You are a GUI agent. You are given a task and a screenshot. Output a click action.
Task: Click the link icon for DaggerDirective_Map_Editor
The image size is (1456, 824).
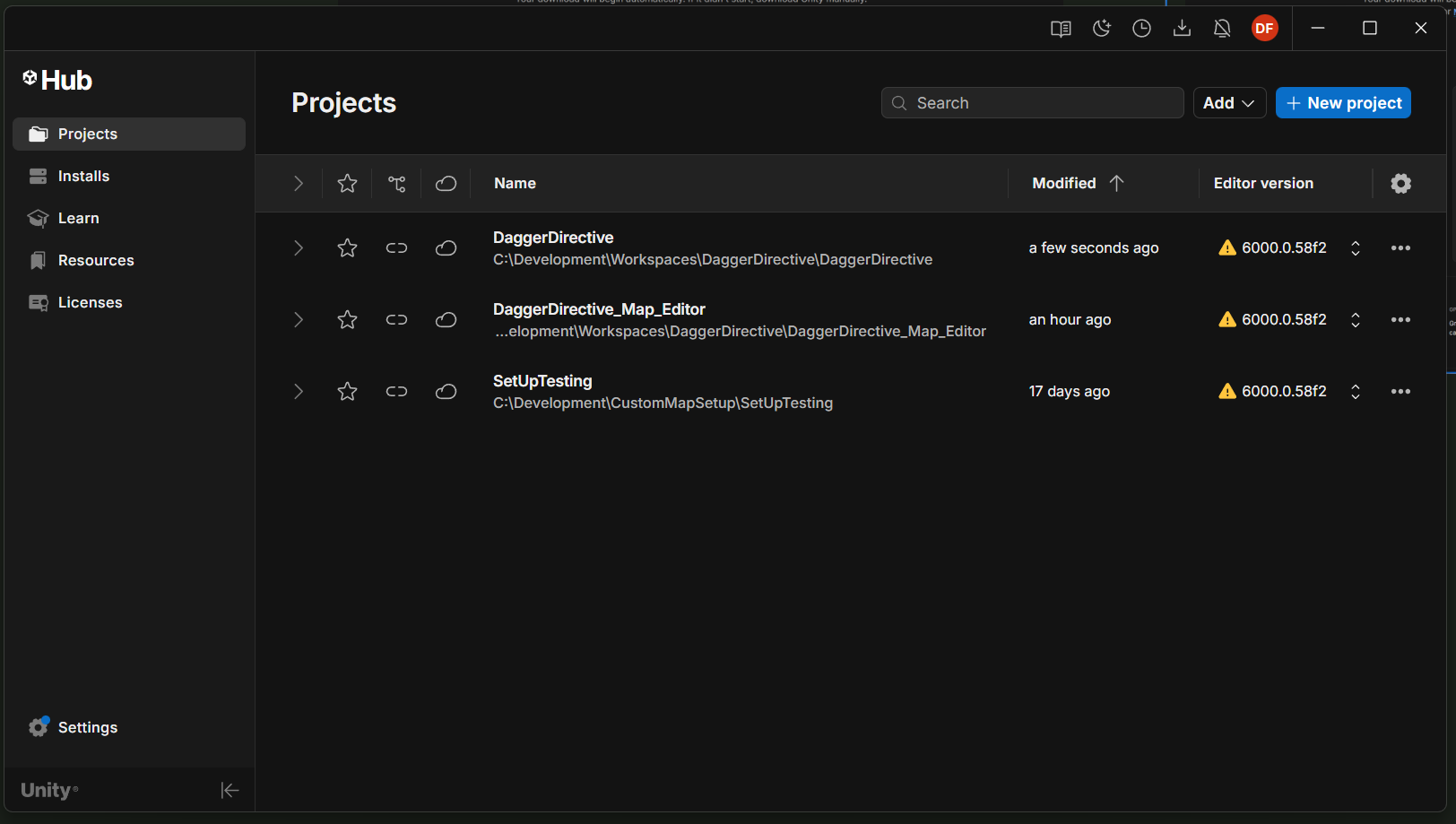click(396, 320)
